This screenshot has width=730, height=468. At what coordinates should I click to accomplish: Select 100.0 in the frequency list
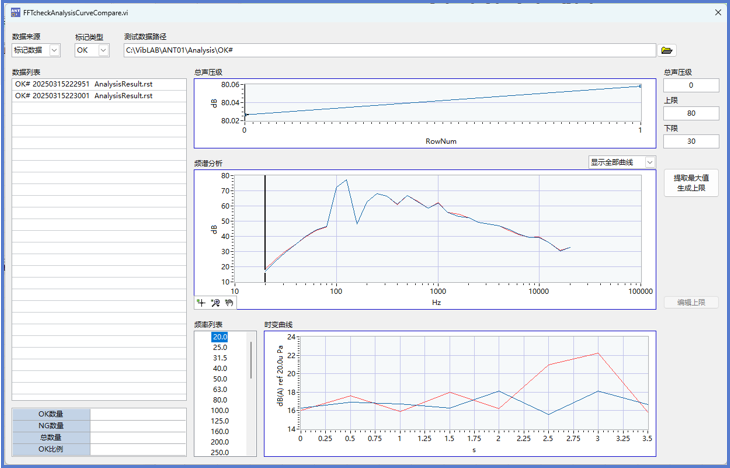(220, 411)
